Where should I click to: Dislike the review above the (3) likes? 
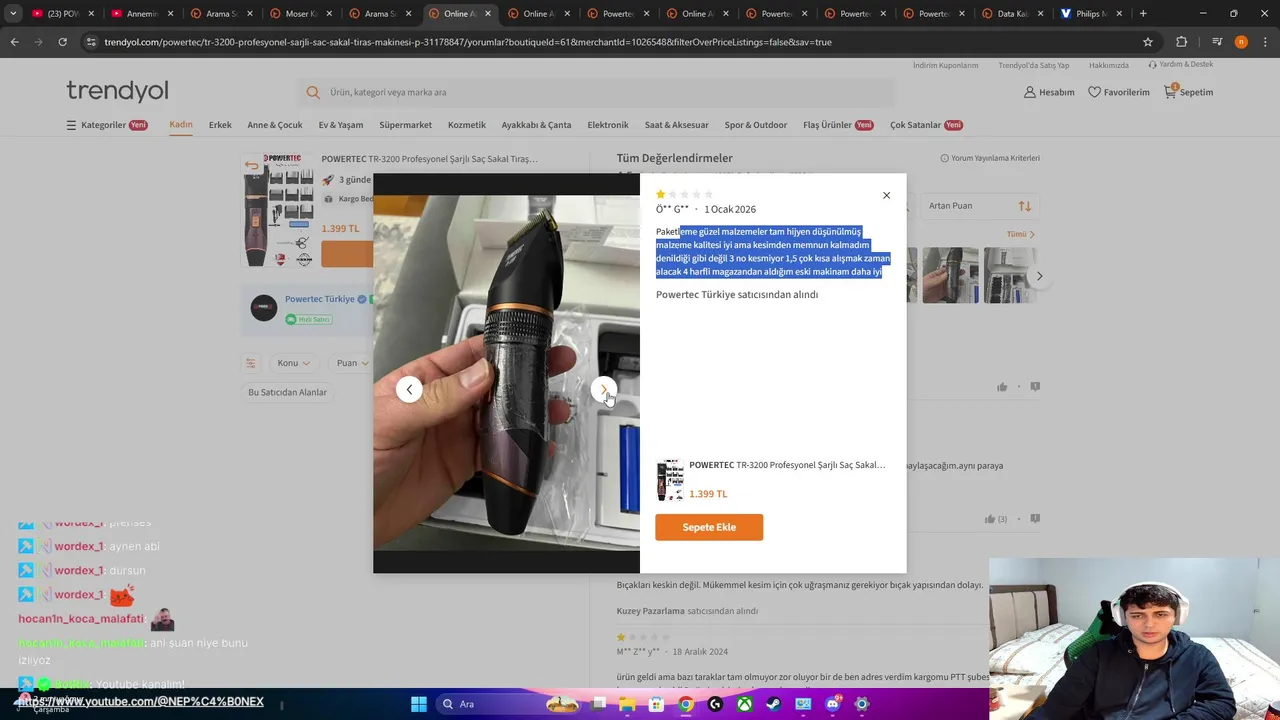1035,387
